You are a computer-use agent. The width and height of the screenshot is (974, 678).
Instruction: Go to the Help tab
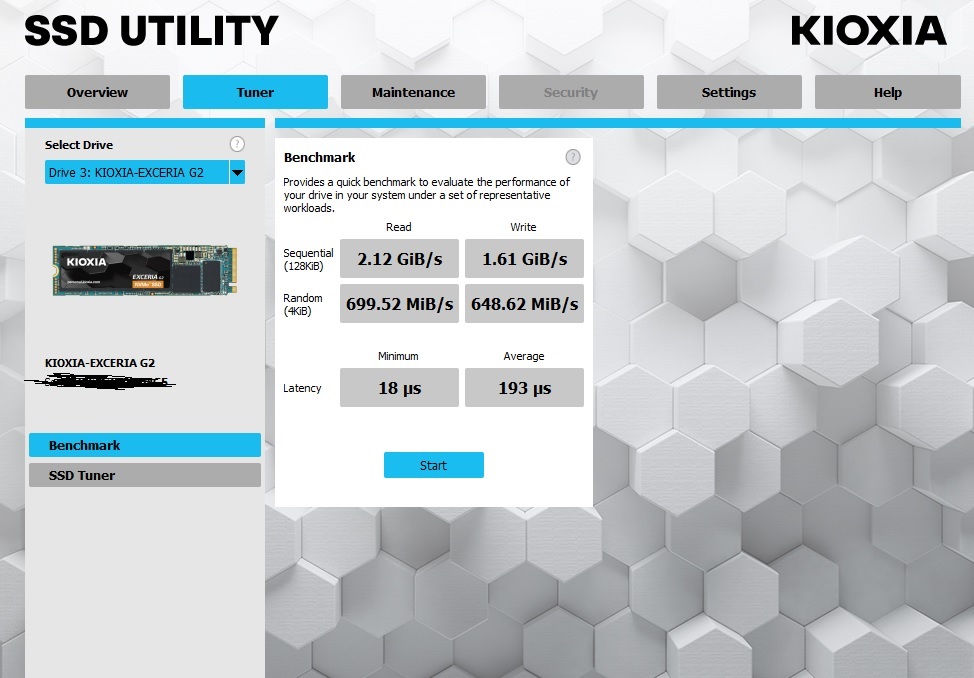[x=888, y=92]
